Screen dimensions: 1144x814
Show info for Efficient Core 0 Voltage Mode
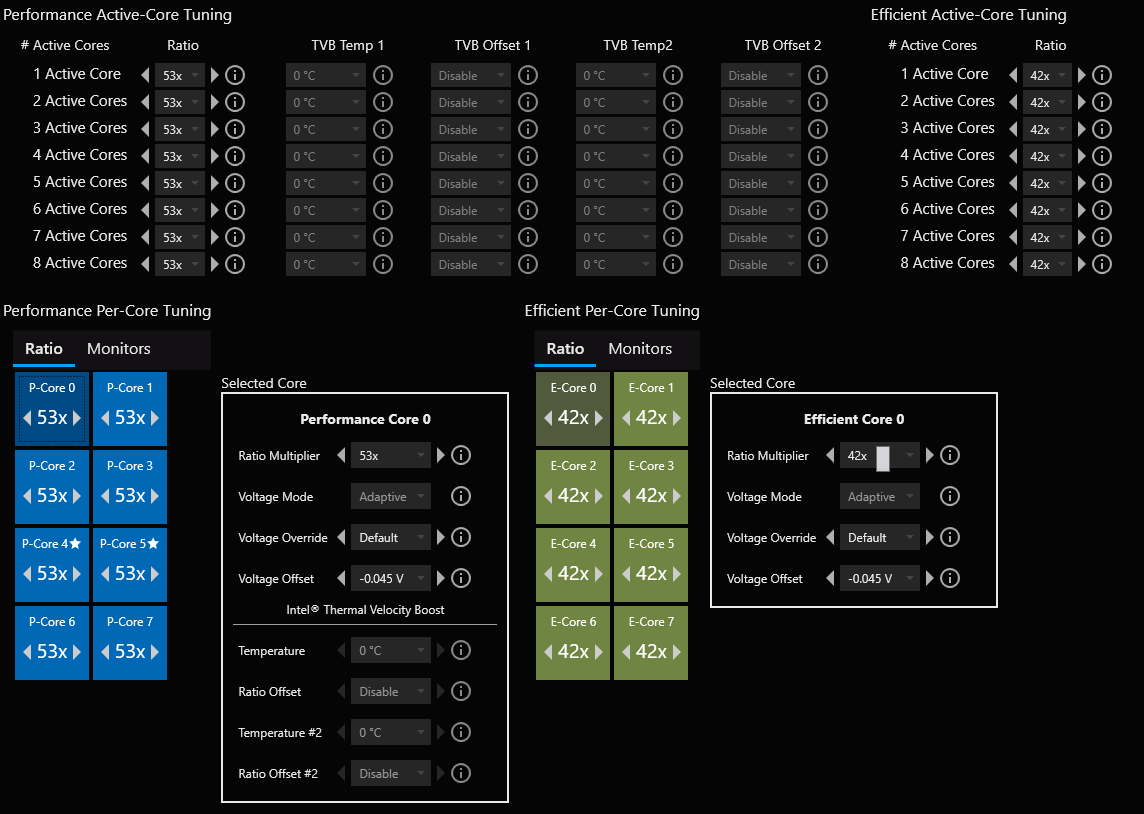(949, 496)
